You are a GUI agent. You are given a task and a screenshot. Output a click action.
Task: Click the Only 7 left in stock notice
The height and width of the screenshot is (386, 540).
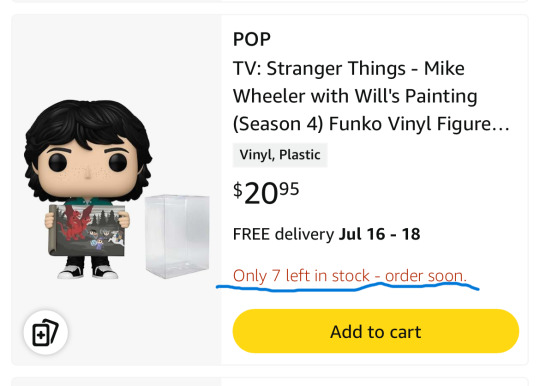pos(350,276)
